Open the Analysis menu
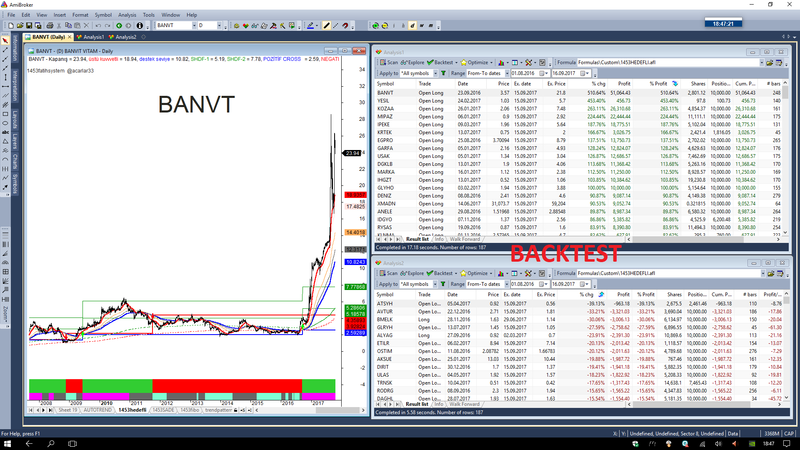The width and height of the screenshot is (800, 450). 127,15
